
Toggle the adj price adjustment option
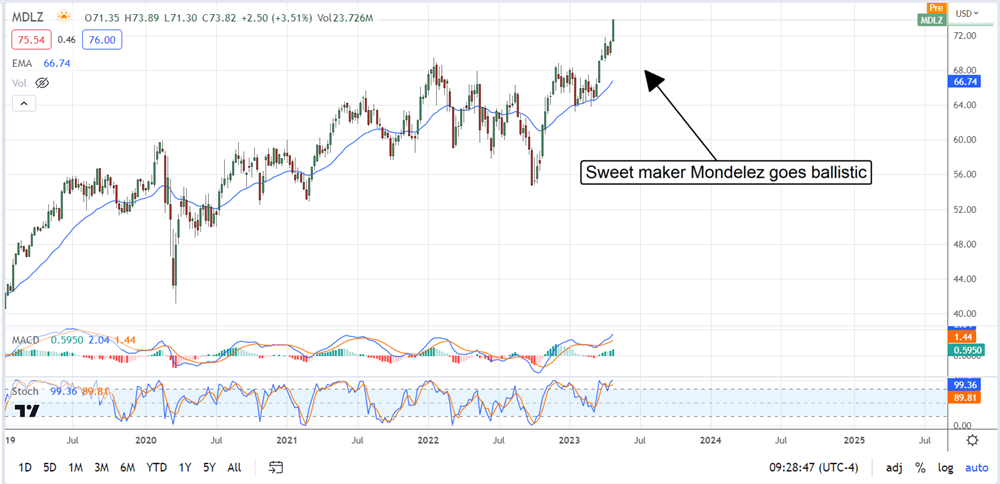coord(893,467)
